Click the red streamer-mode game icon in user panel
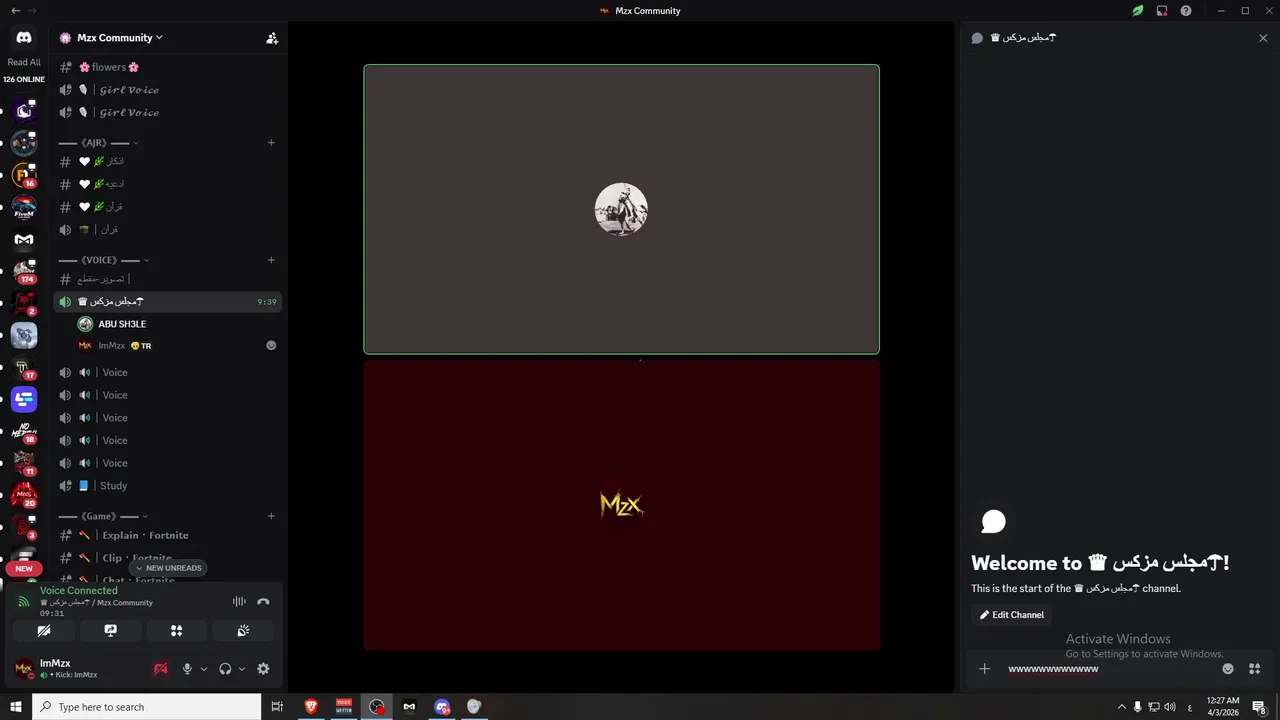Viewport: 1280px width, 720px height. 160,669
